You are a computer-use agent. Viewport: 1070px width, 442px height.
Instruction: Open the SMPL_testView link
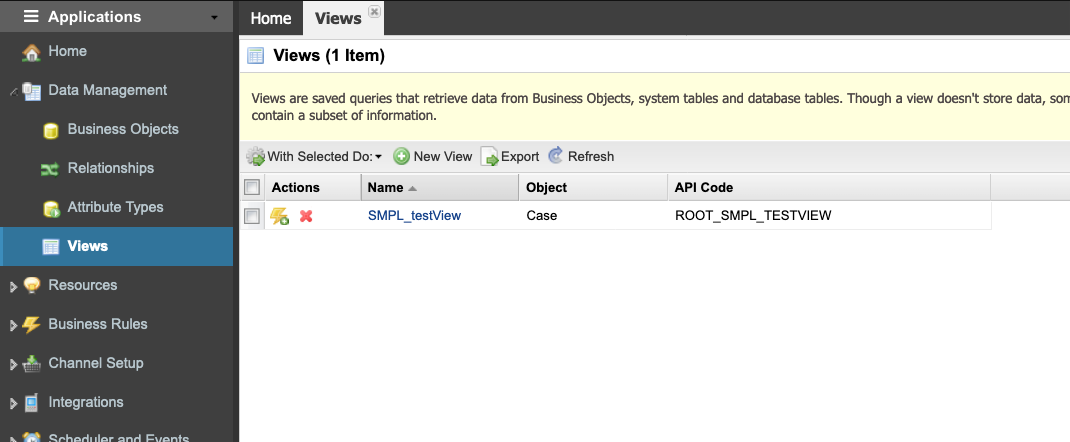point(414,216)
